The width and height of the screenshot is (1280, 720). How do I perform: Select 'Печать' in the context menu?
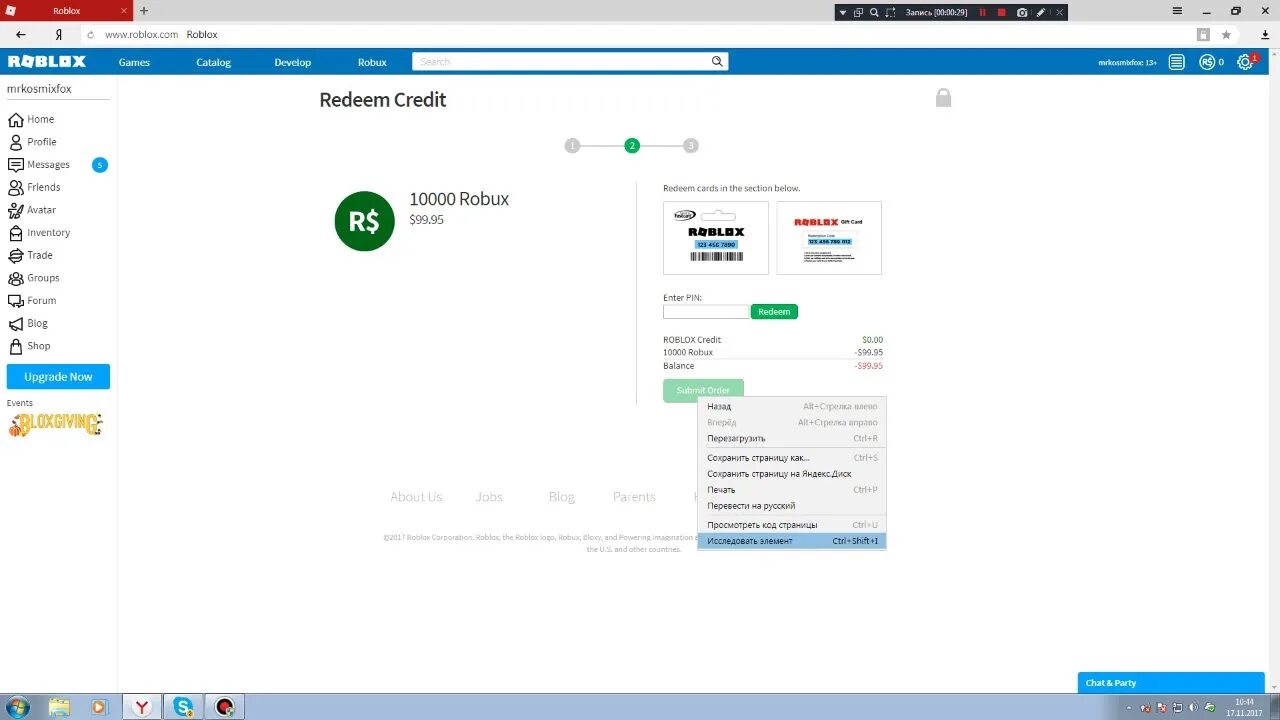point(791,490)
